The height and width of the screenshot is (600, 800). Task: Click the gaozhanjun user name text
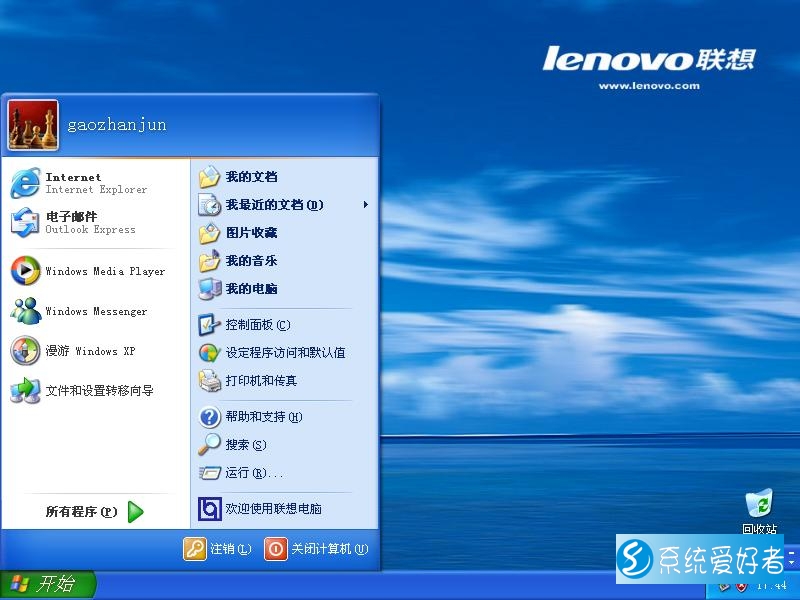(117, 125)
